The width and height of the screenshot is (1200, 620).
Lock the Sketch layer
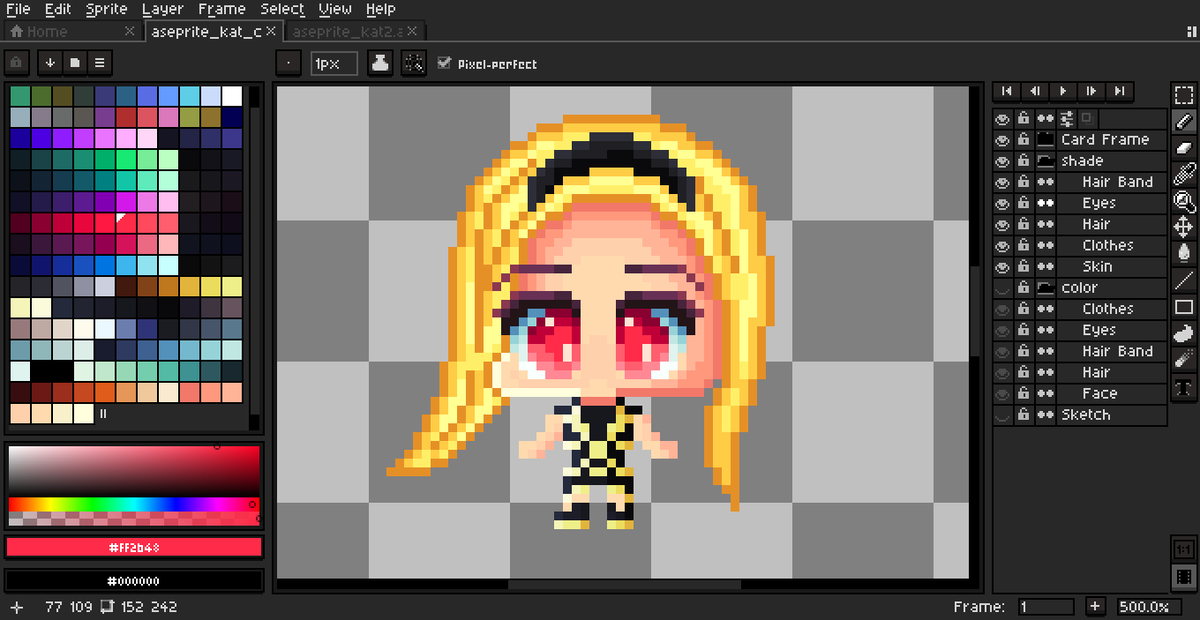coord(1023,415)
